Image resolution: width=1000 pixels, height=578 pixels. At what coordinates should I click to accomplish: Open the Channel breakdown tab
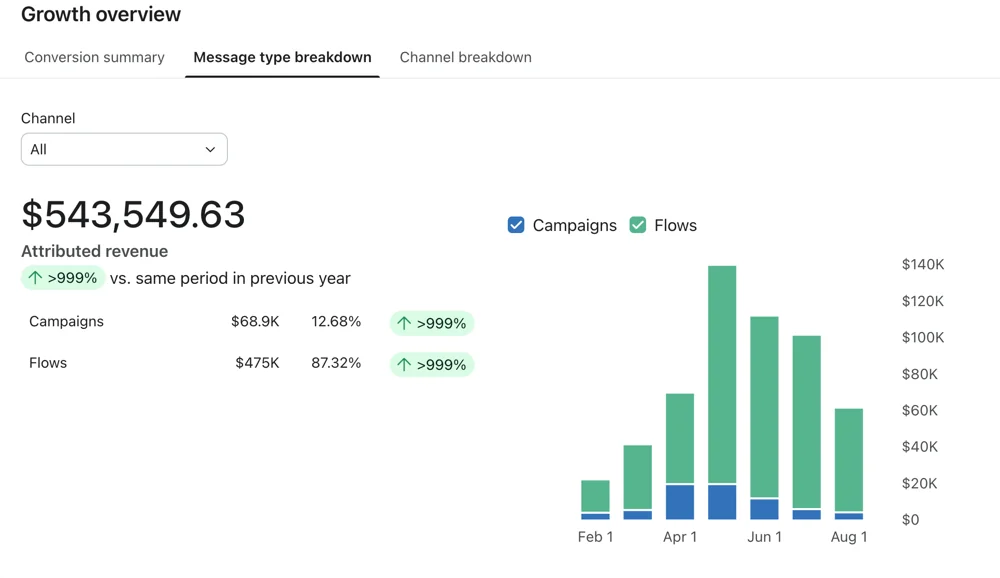[x=466, y=57]
